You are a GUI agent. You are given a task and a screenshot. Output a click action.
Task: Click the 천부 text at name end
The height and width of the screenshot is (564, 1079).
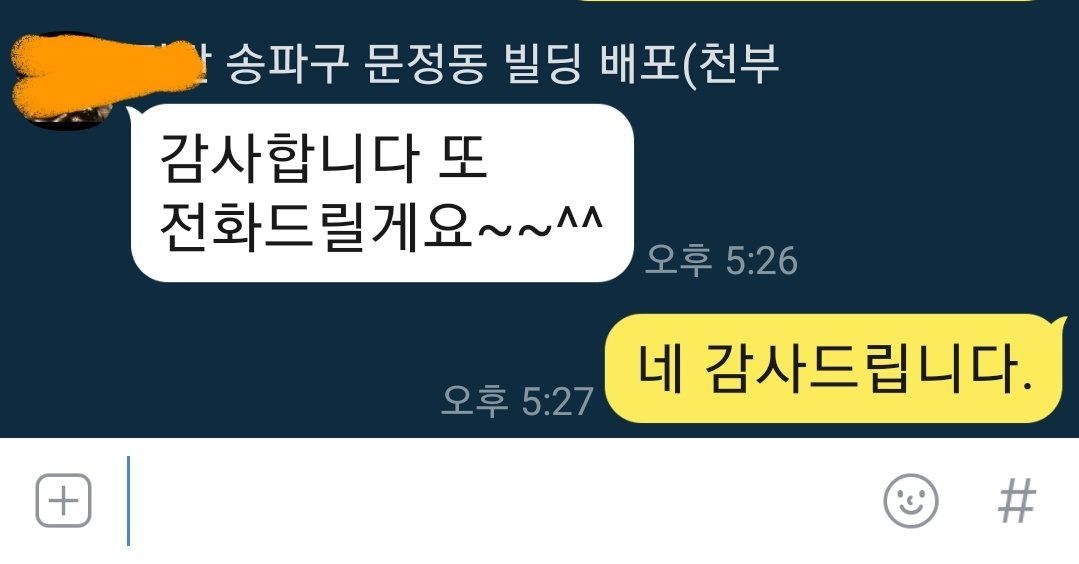(x=739, y=63)
